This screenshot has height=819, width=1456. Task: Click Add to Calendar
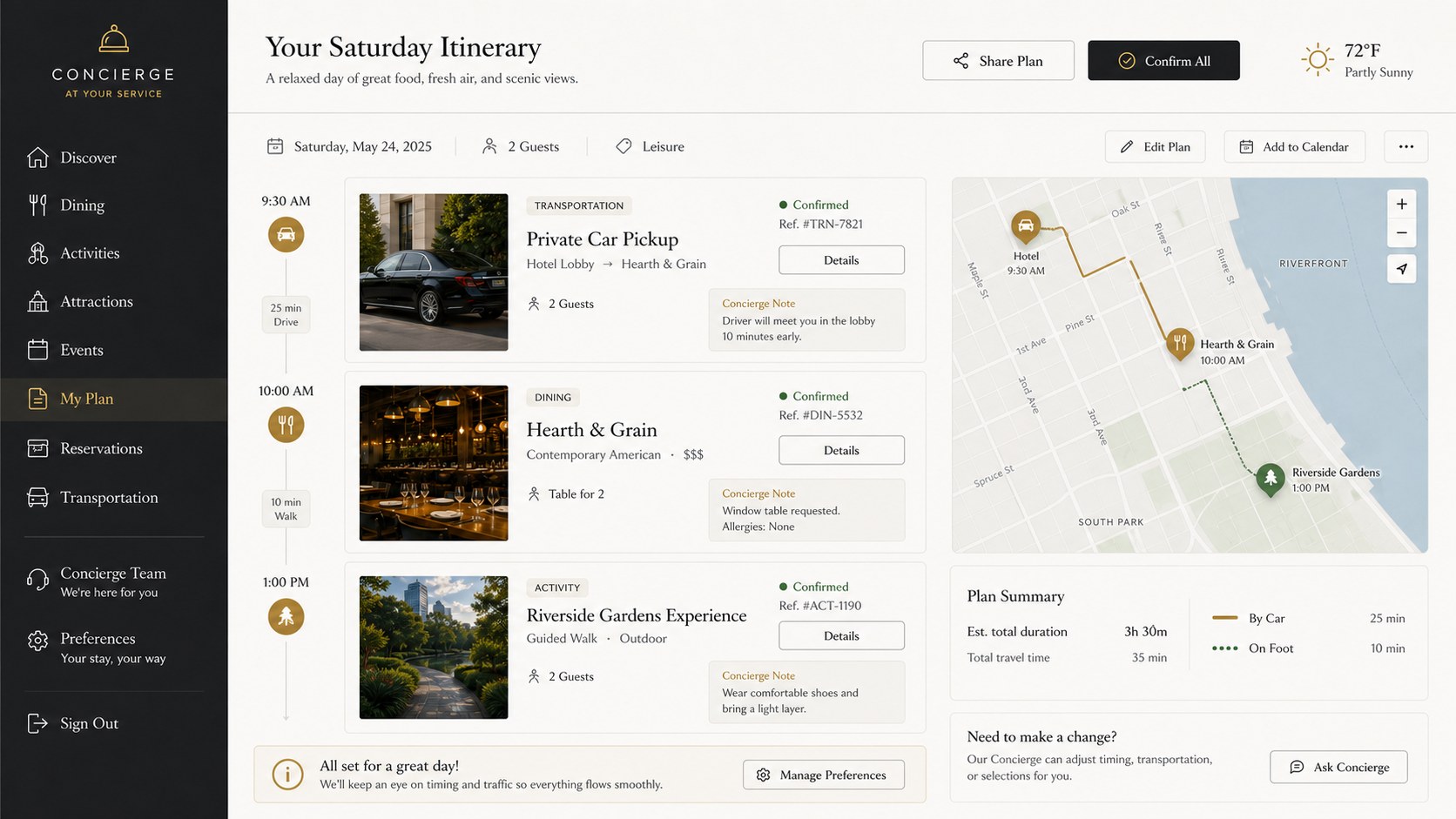point(1294,147)
